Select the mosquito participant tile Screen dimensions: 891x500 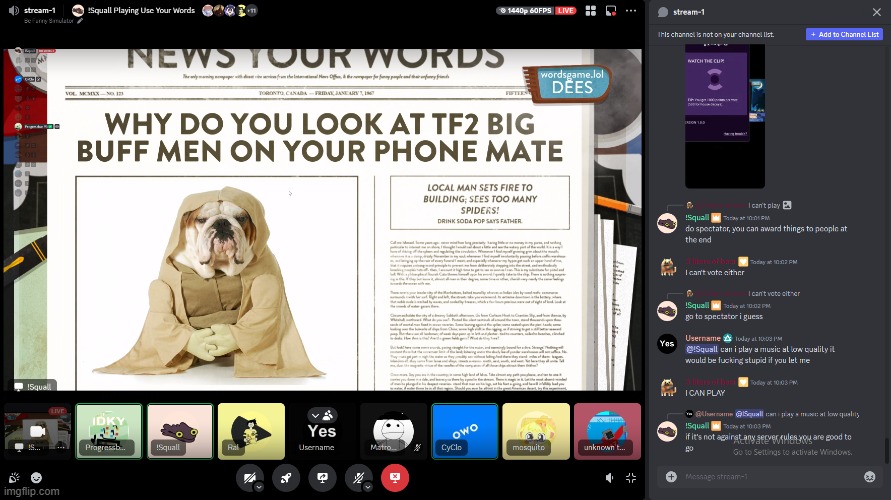click(x=536, y=431)
